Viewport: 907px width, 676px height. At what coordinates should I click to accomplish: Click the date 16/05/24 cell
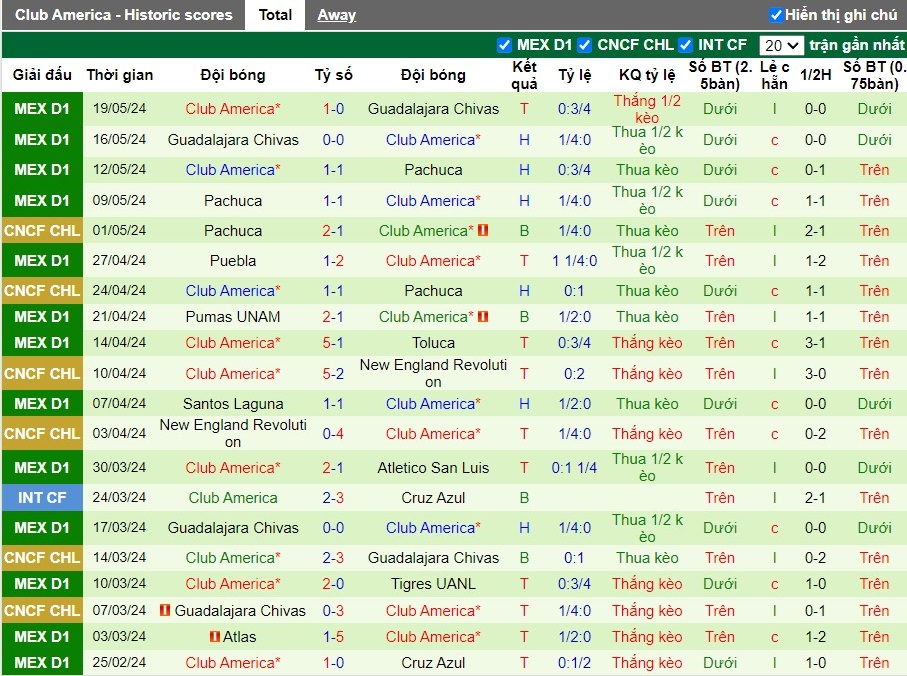(119, 139)
